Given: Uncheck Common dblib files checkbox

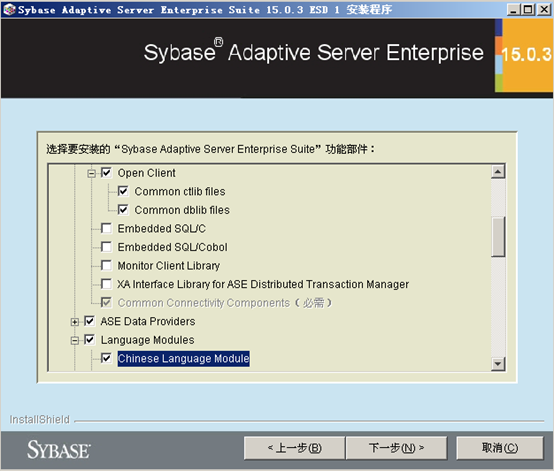Looking at the screenshot, I should coord(123,210).
